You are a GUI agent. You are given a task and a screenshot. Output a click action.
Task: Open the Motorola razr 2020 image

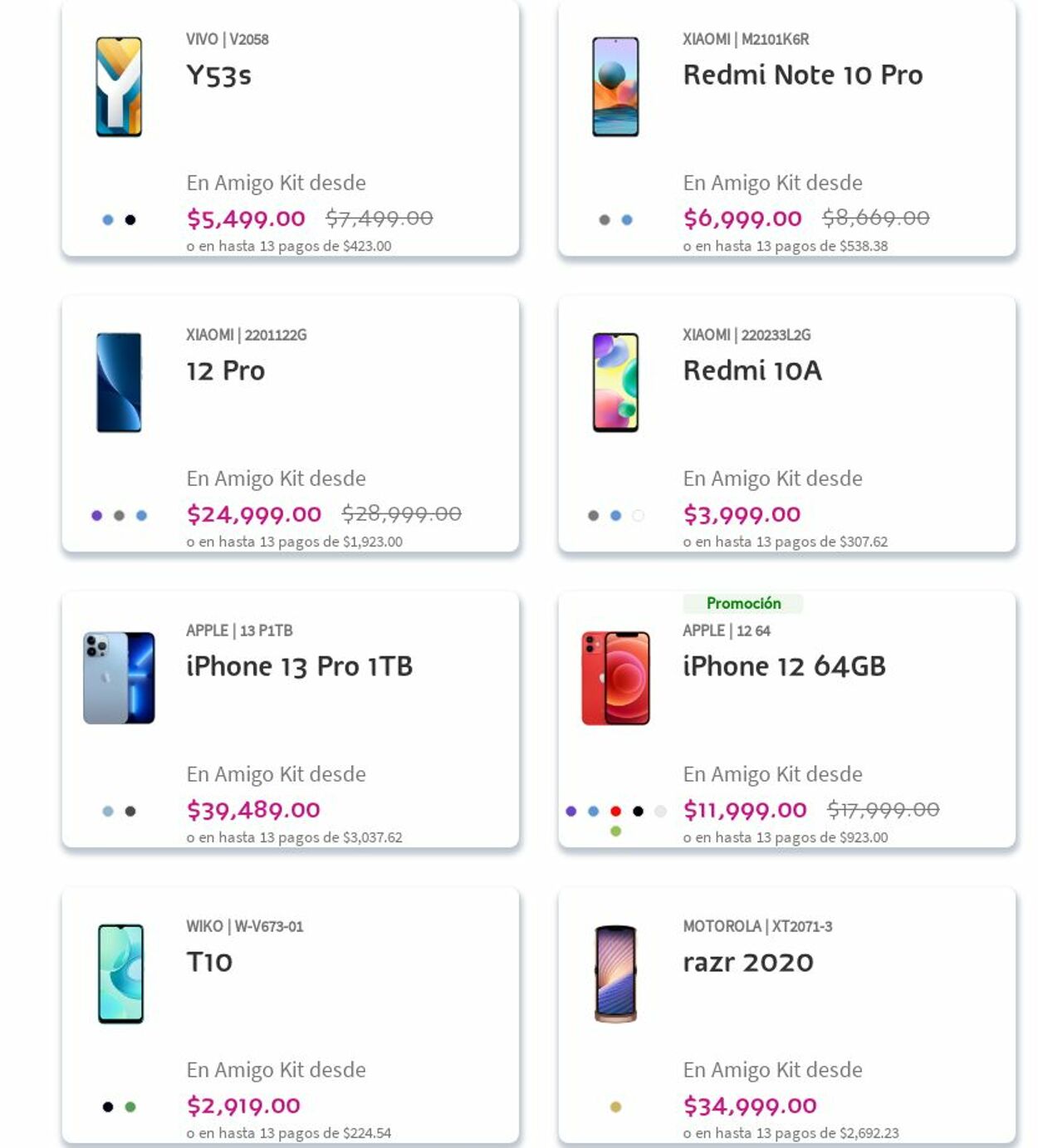pos(615,974)
